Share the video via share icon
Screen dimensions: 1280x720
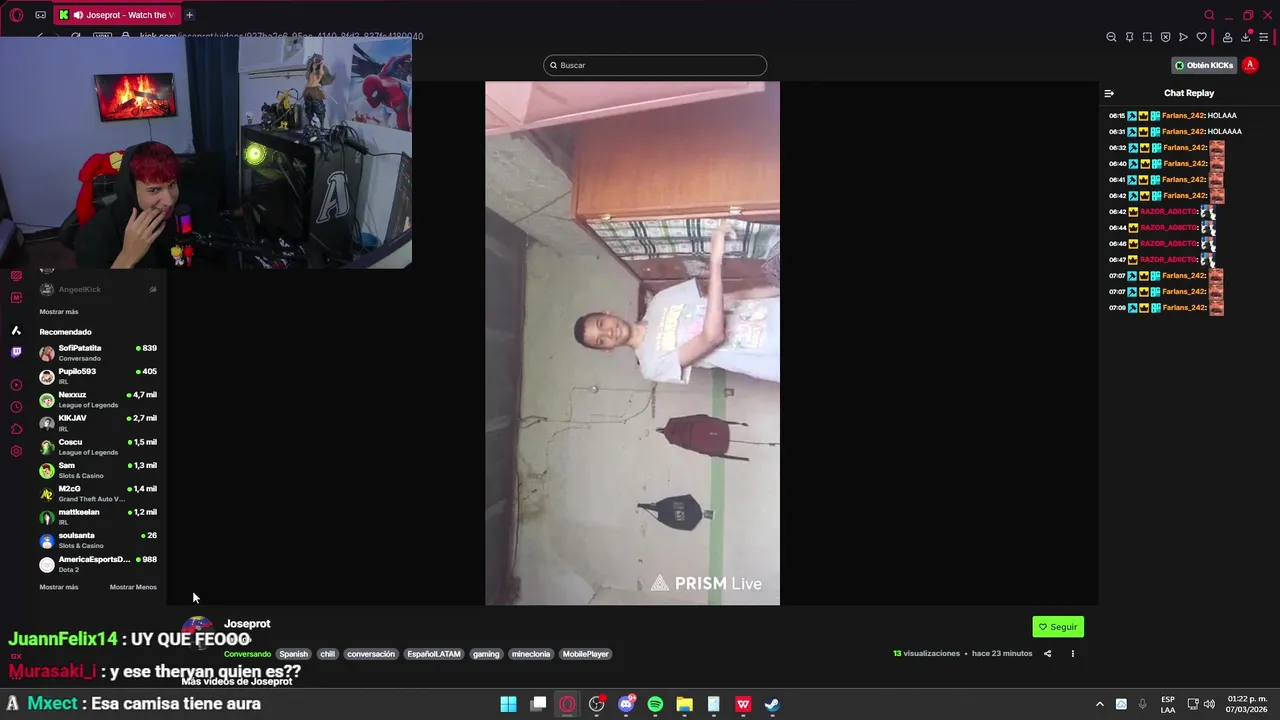(1047, 654)
